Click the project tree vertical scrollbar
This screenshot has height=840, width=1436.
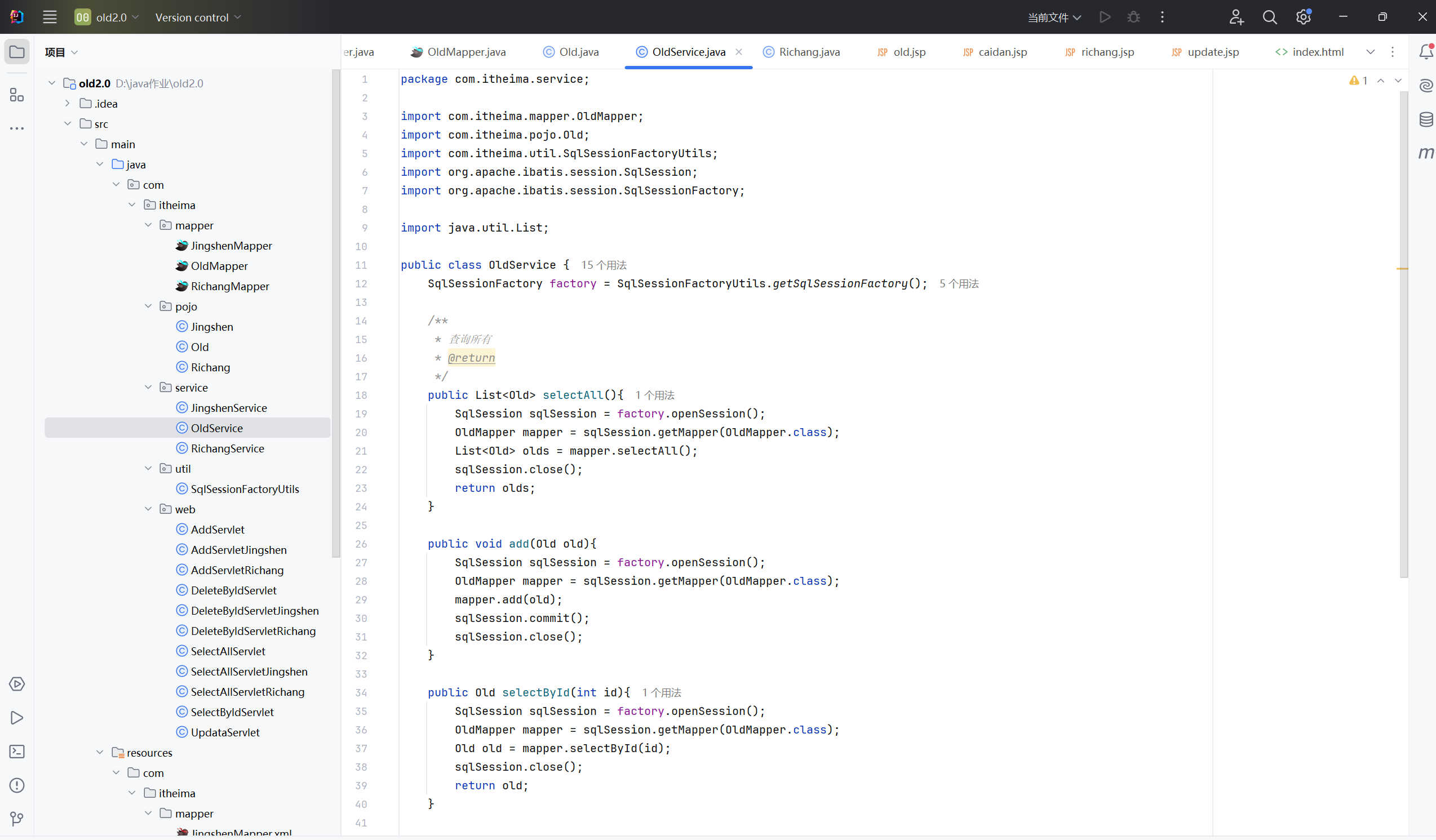pos(336,313)
